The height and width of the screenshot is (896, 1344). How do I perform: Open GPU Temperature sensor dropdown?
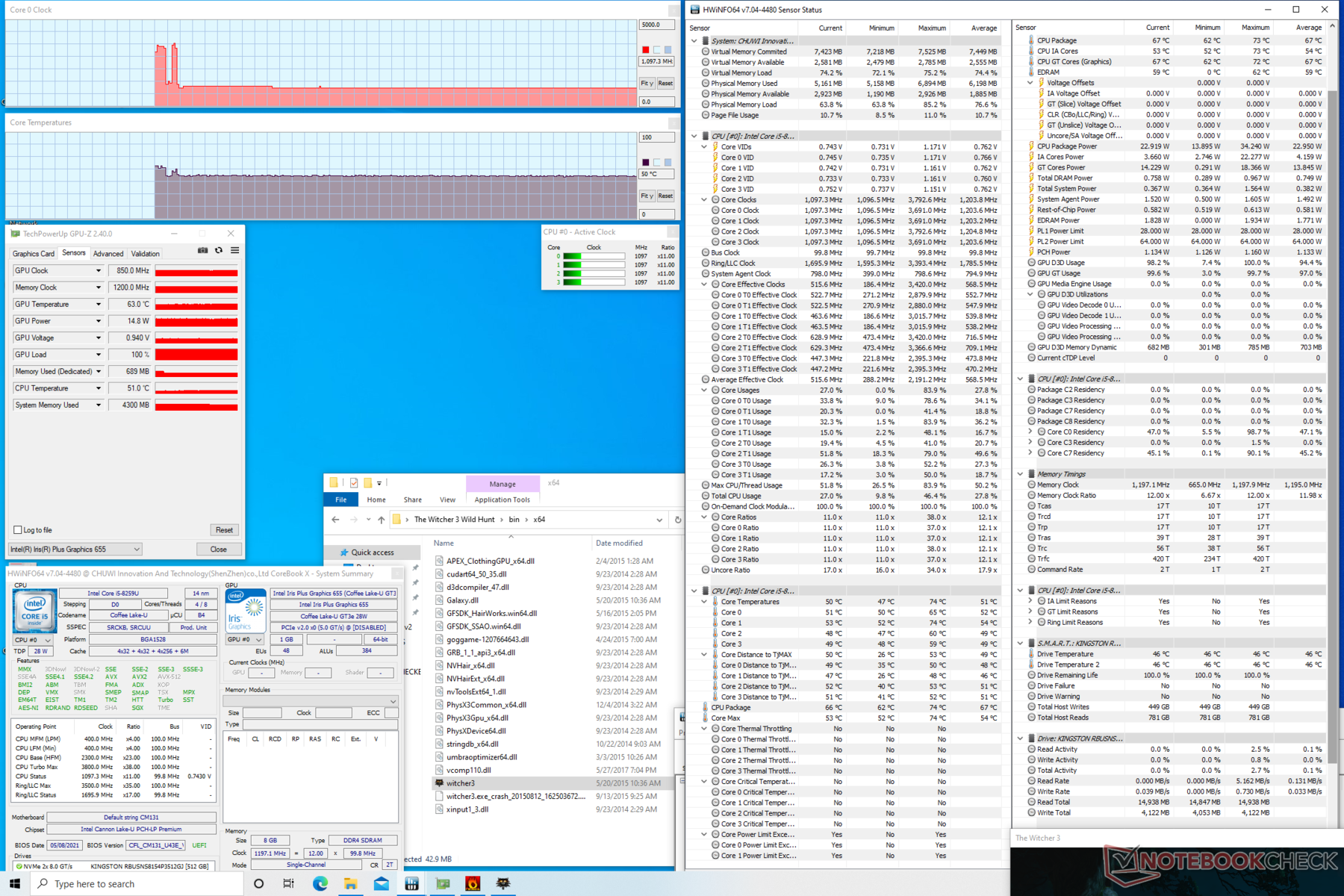pyautogui.click(x=98, y=305)
